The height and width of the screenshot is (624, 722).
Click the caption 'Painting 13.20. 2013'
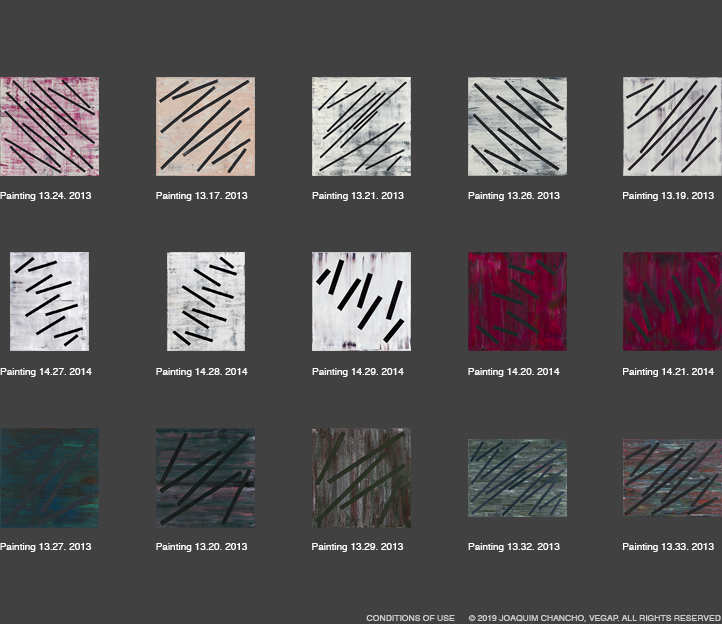[202, 547]
